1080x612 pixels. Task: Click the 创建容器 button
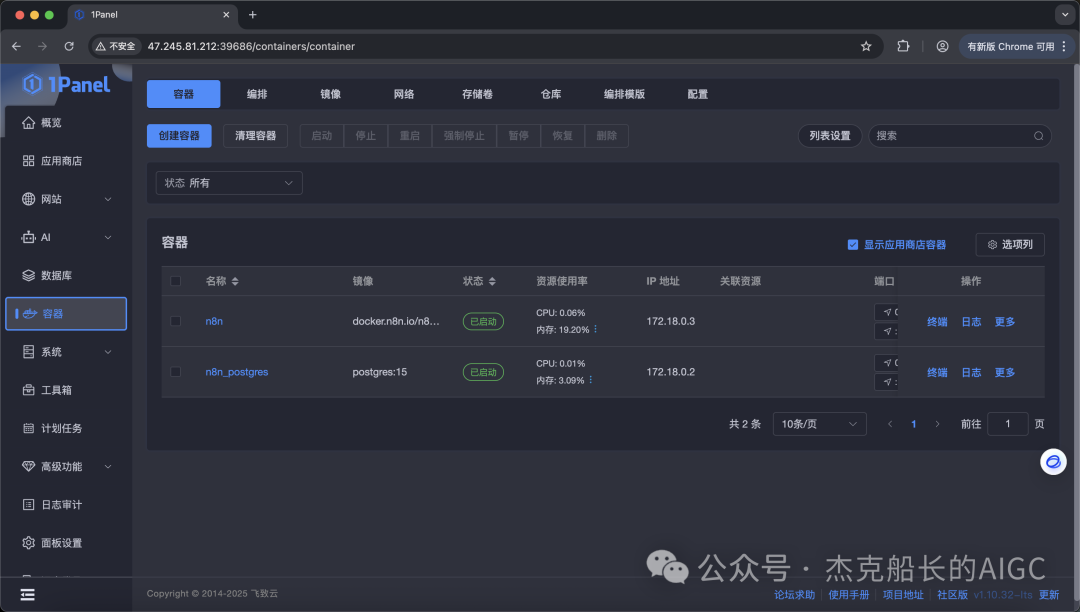click(x=179, y=136)
